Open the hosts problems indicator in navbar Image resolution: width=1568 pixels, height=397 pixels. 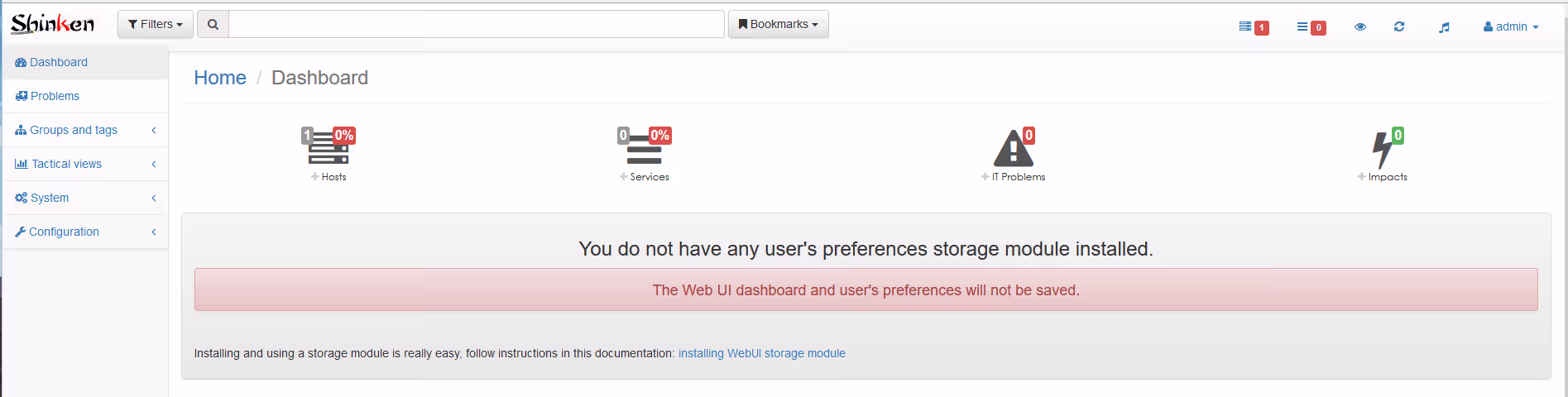click(x=1253, y=27)
